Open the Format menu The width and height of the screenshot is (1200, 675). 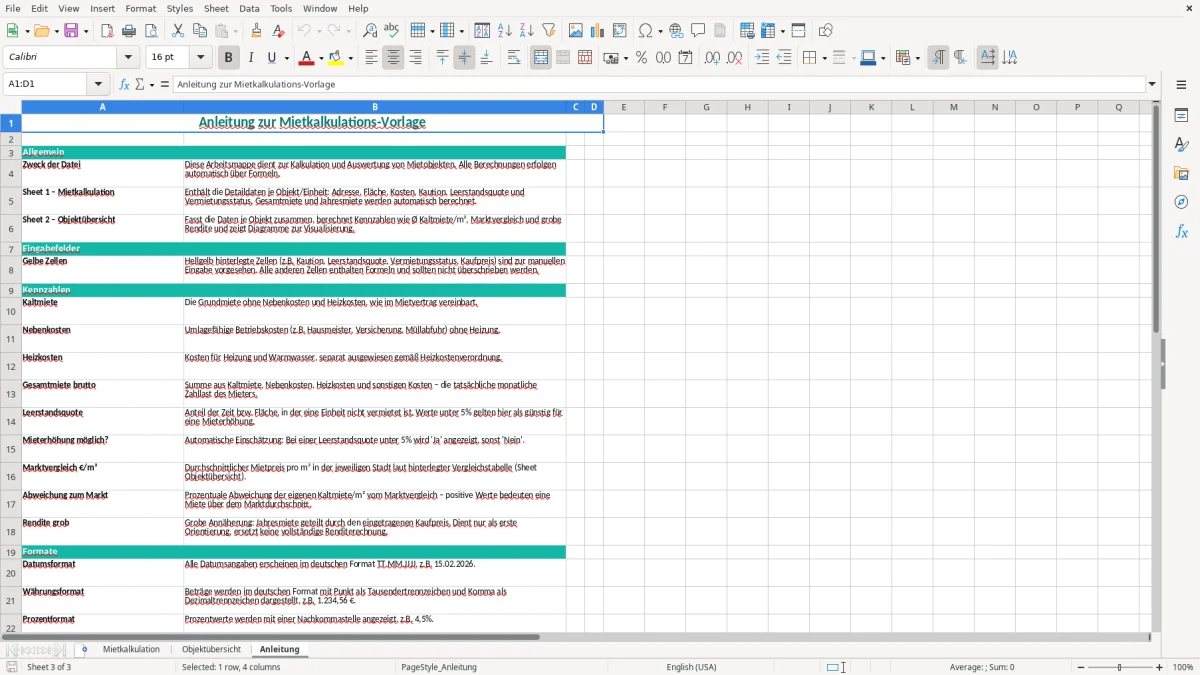click(x=141, y=8)
